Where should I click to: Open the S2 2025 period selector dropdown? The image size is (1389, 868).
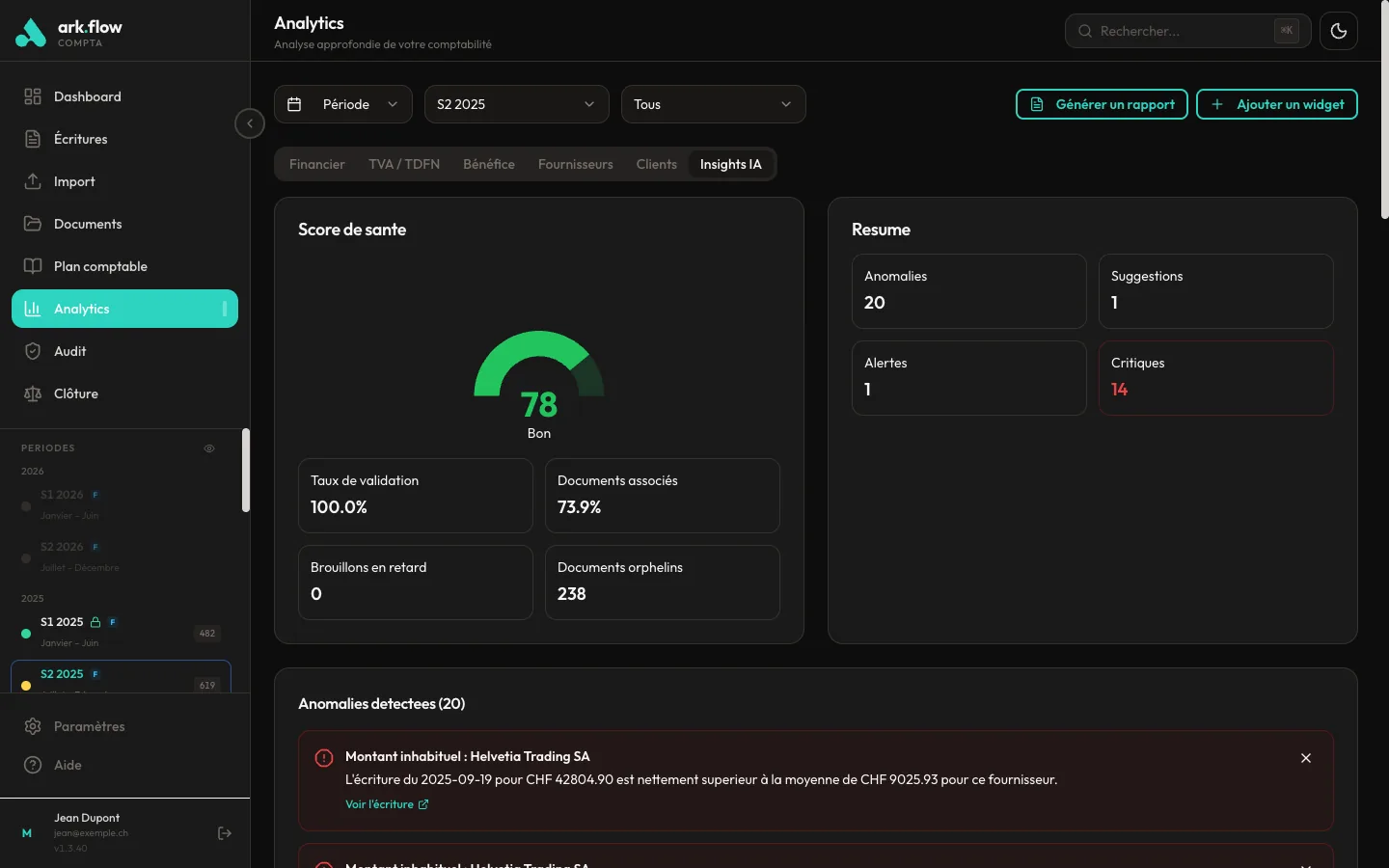(516, 104)
